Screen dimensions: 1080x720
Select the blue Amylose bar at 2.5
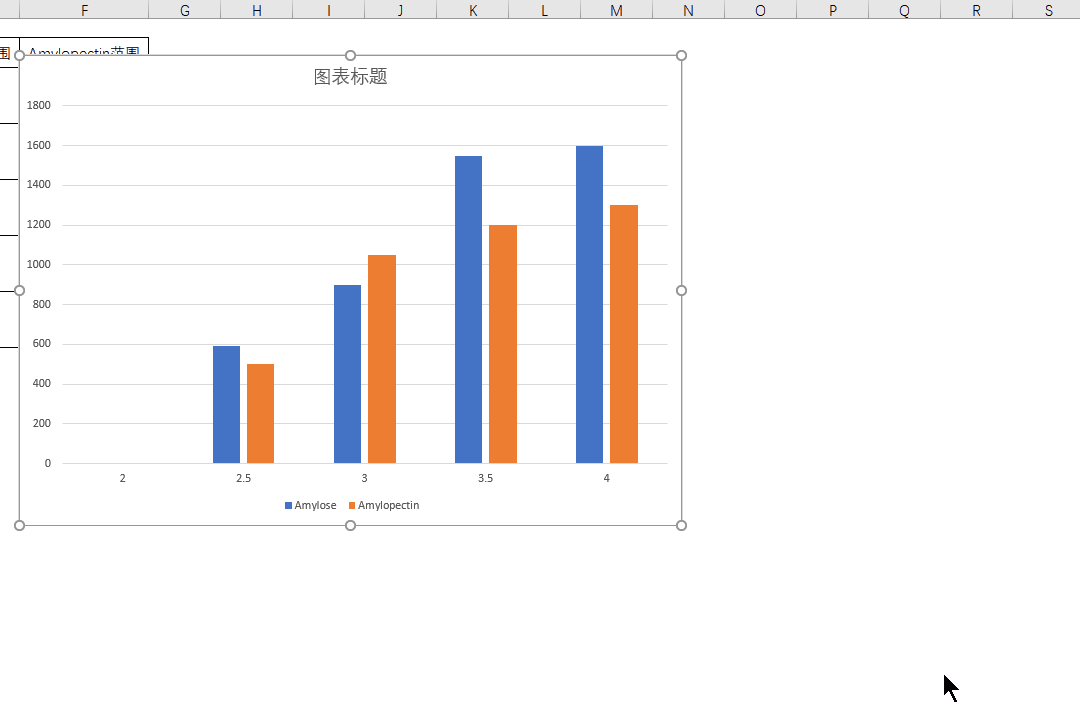coord(226,404)
